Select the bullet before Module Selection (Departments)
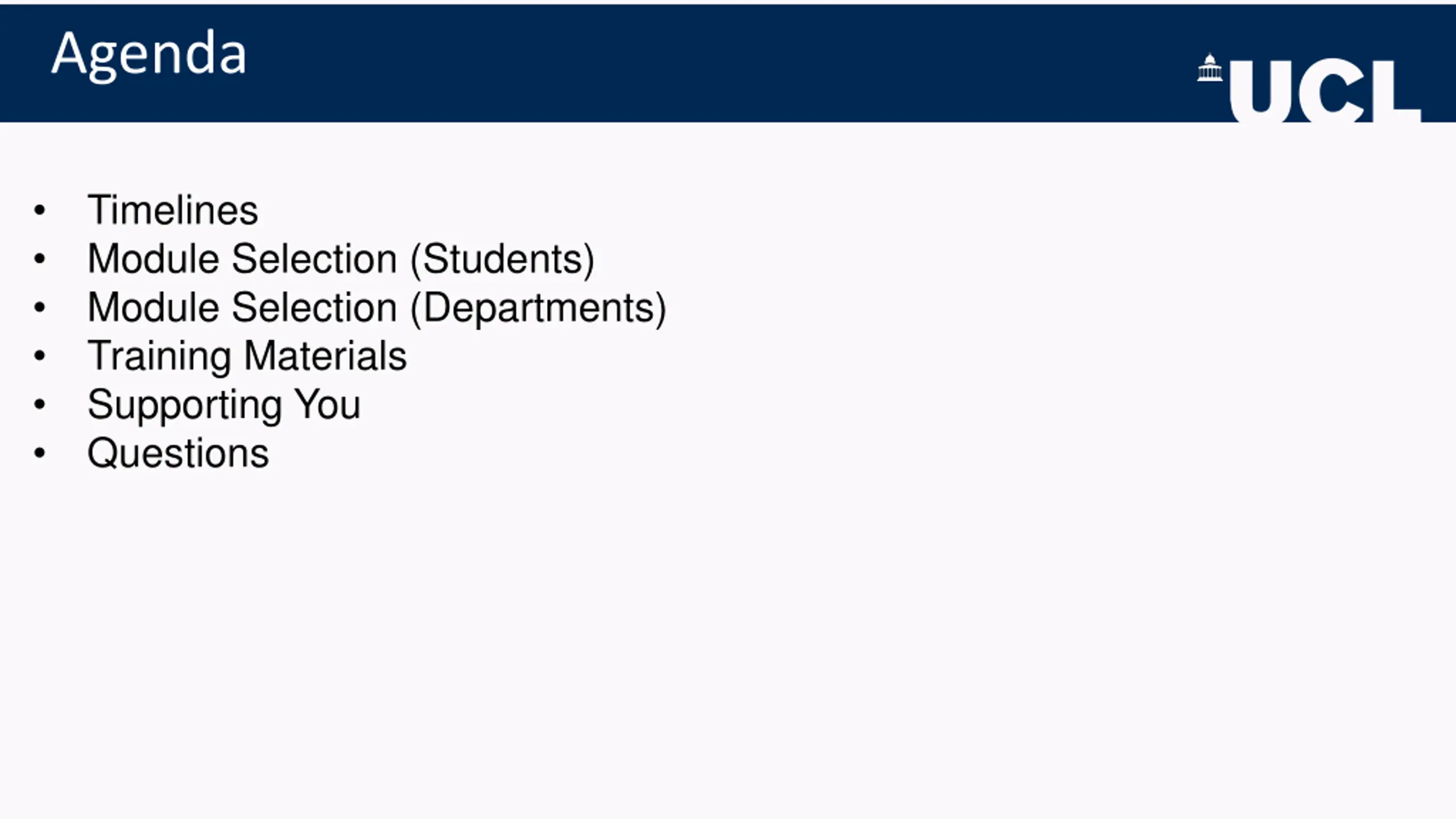The image size is (1456, 819). [39, 308]
